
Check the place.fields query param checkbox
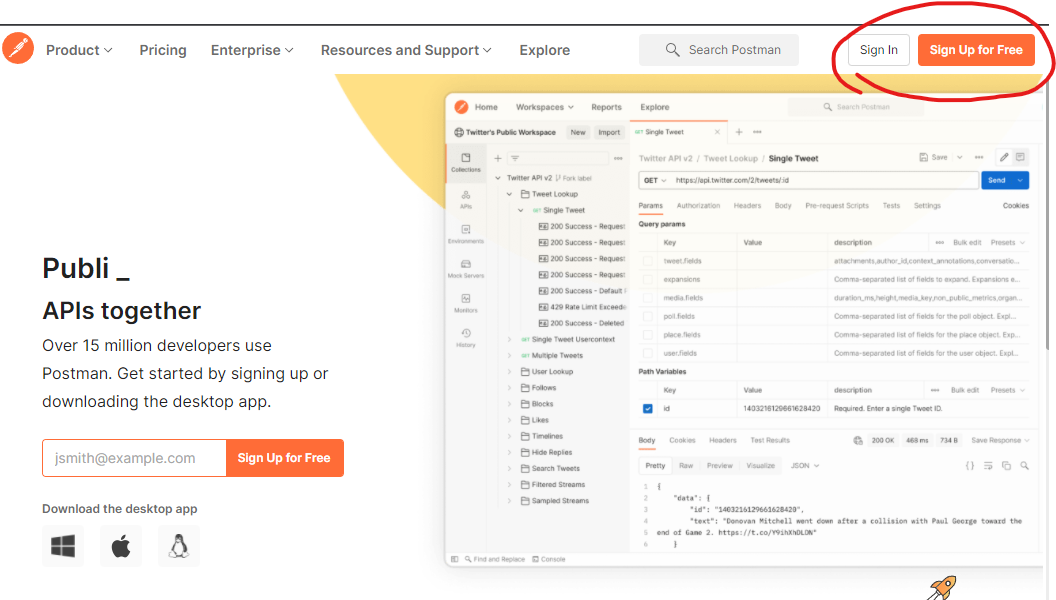647,335
